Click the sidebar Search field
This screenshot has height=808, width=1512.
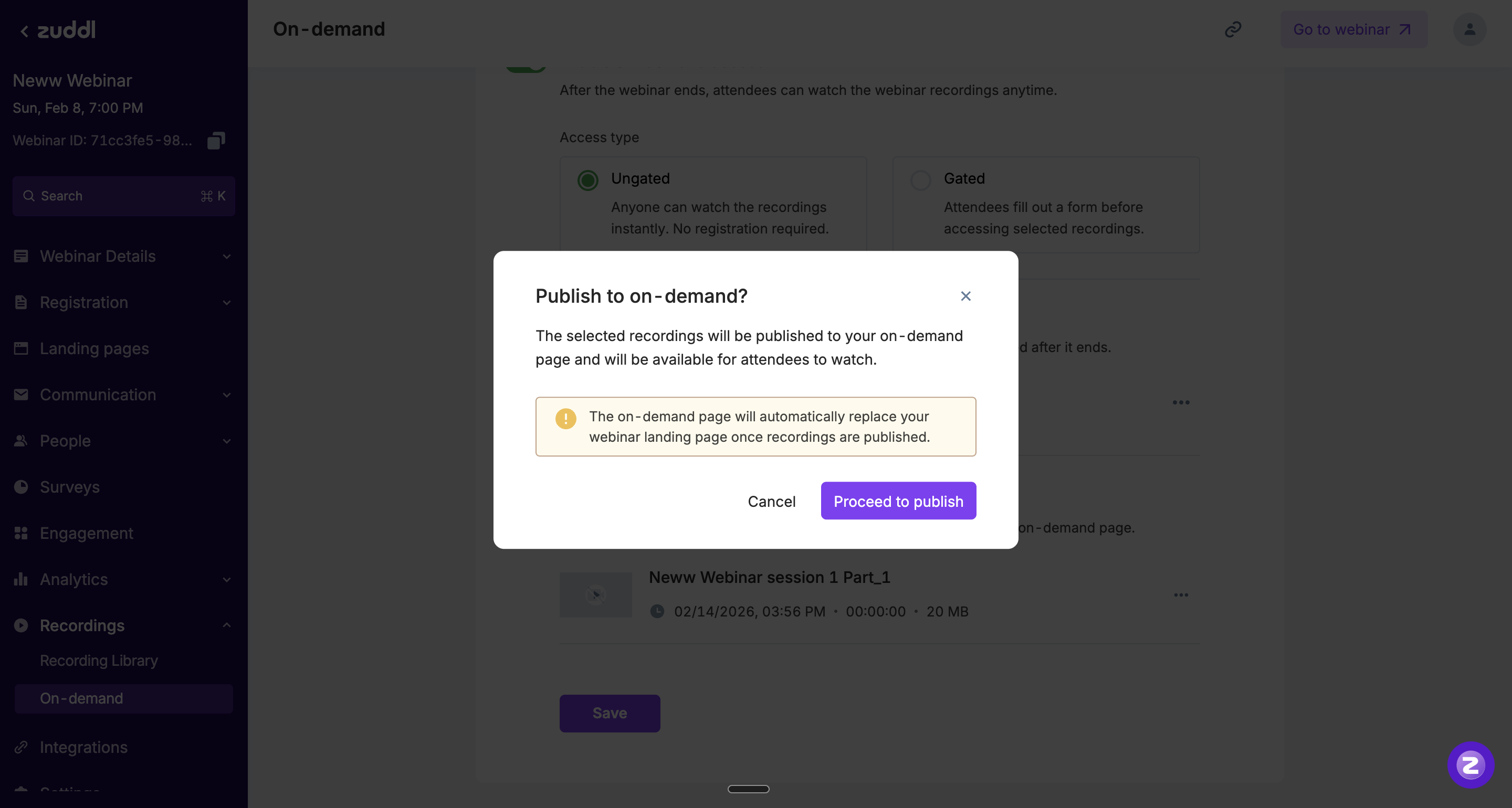(123, 196)
